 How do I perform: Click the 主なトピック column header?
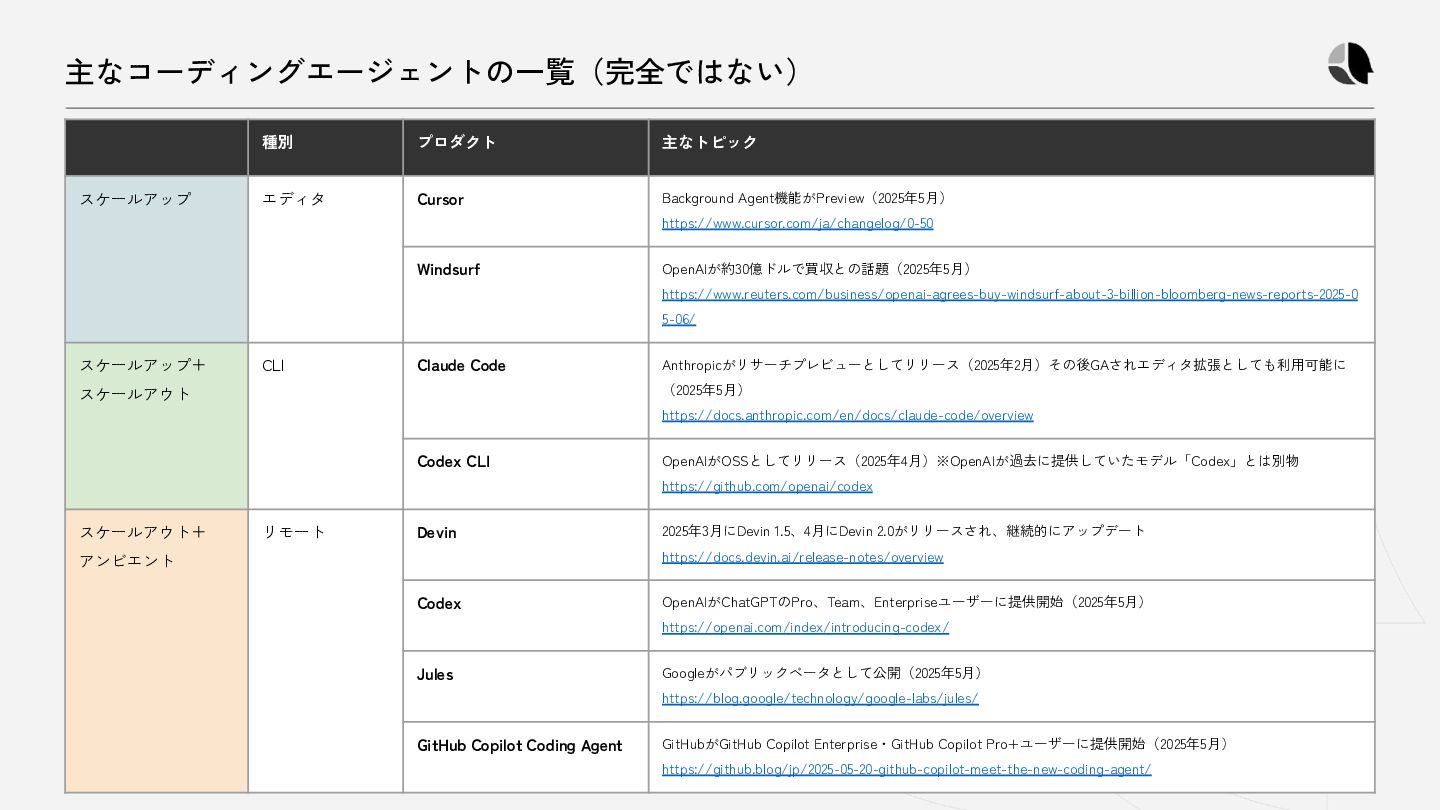point(1011,148)
